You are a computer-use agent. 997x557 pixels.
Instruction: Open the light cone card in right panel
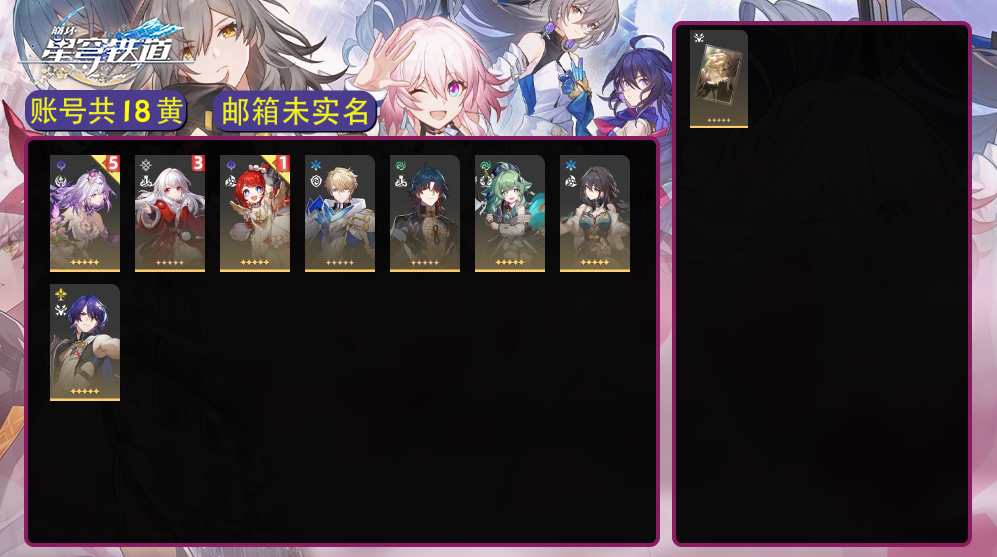(719, 79)
